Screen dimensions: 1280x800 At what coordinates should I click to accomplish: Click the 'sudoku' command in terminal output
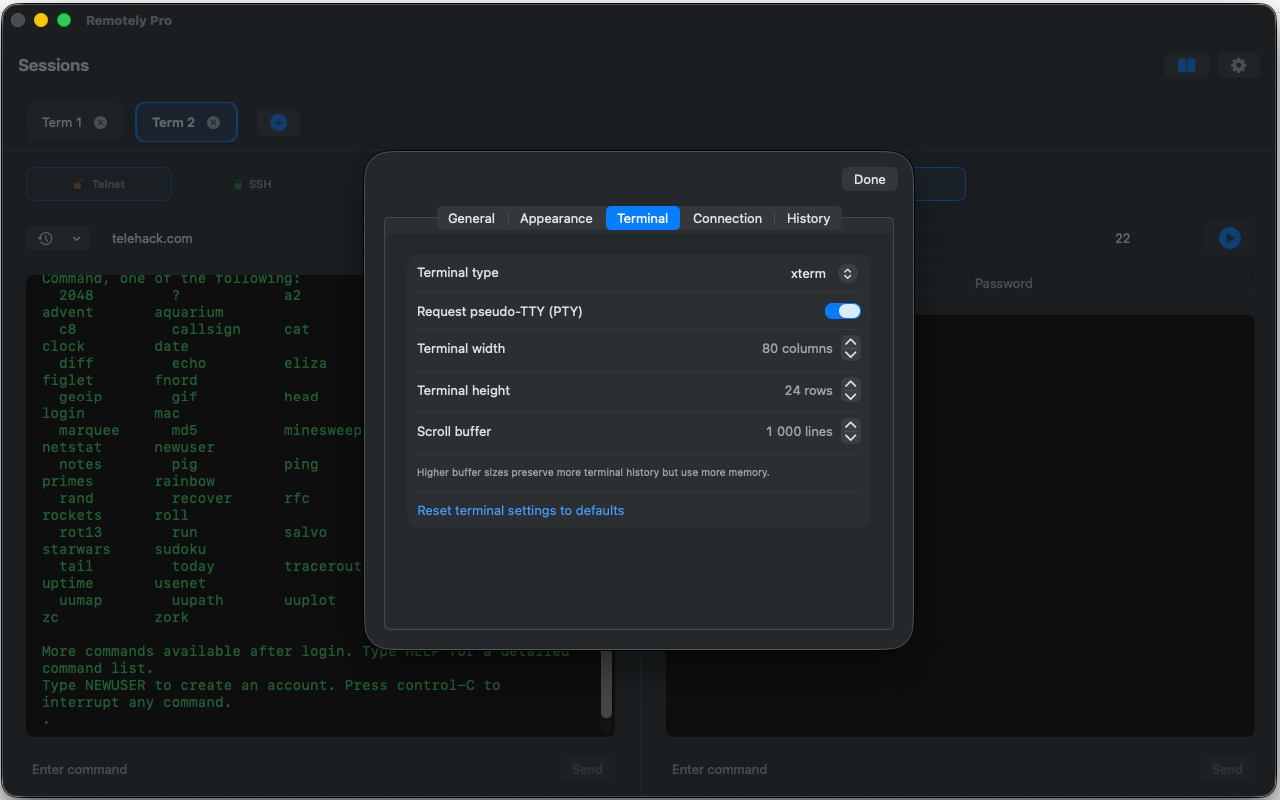[x=181, y=549]
